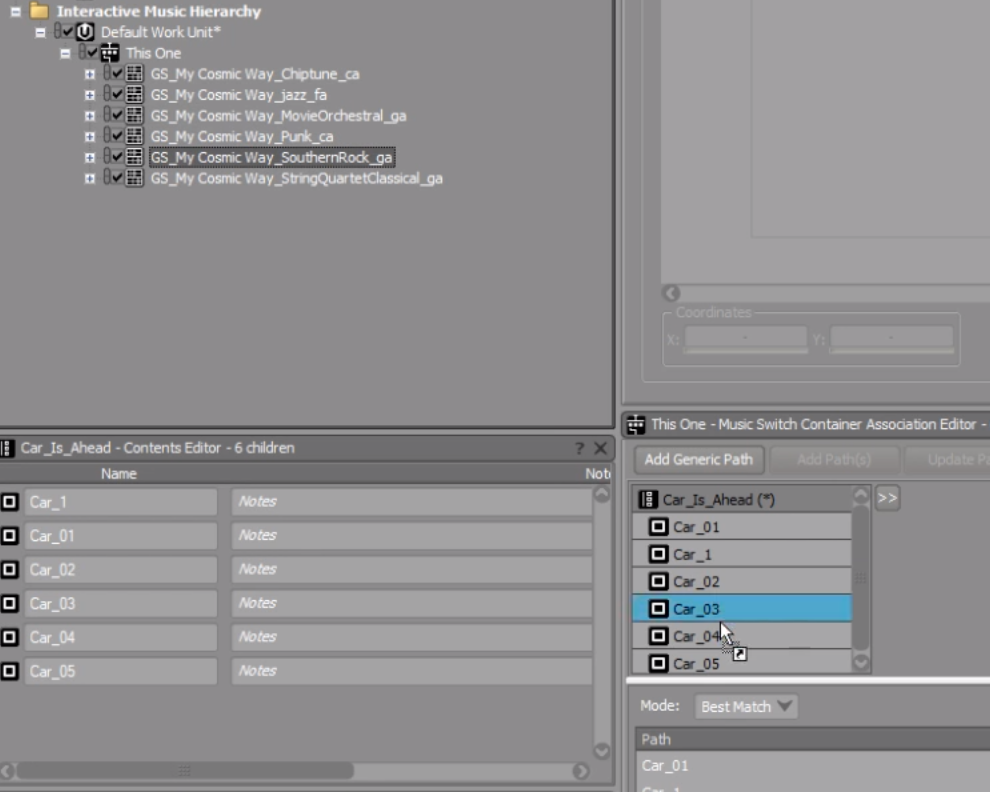This screenshot has height=792, width=990.
Task: Click the state group icon beside Car_Is_Ahead (*)
Action: coord(648,500)
